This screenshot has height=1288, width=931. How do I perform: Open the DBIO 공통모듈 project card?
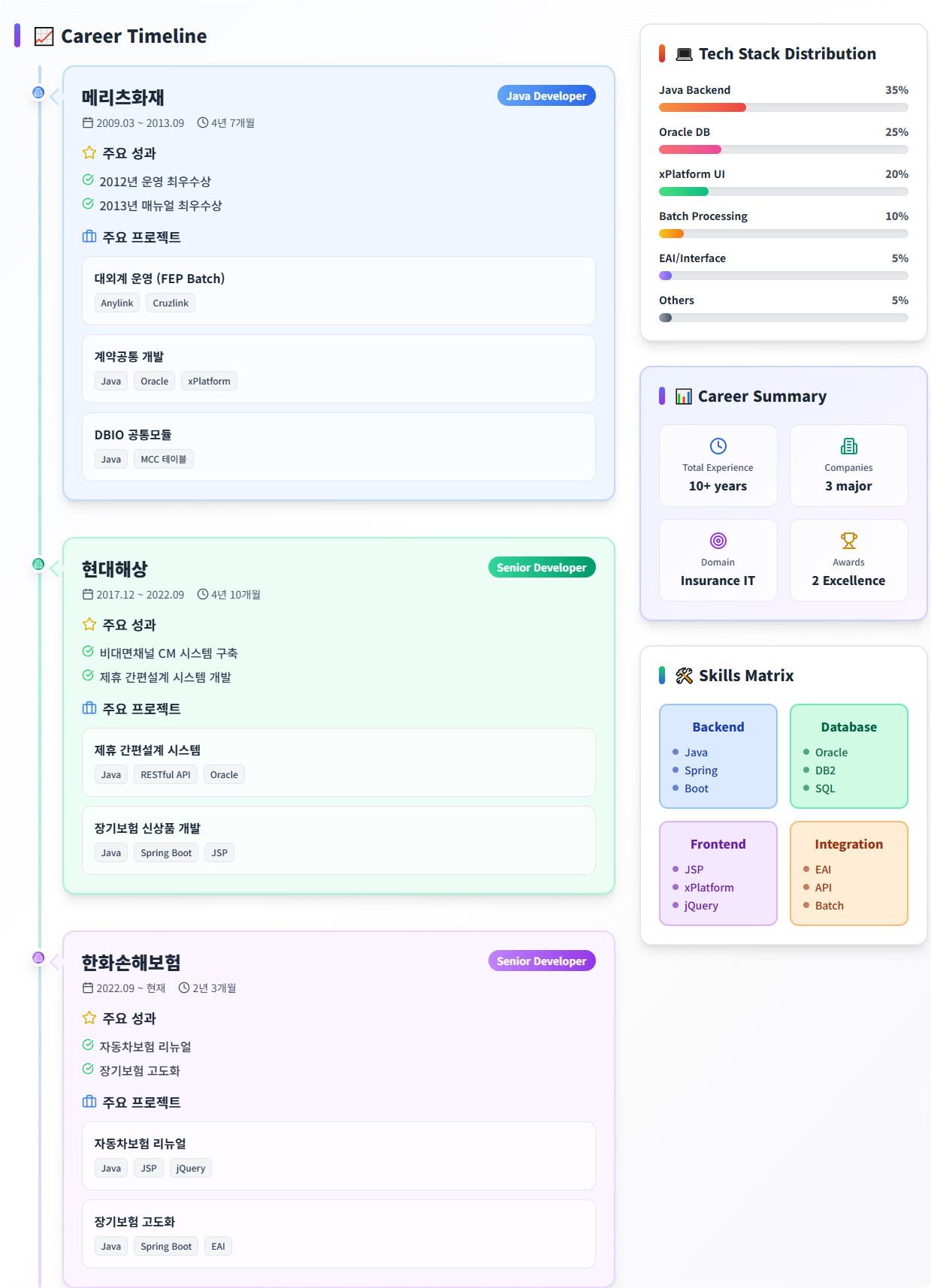coord(339,447)
